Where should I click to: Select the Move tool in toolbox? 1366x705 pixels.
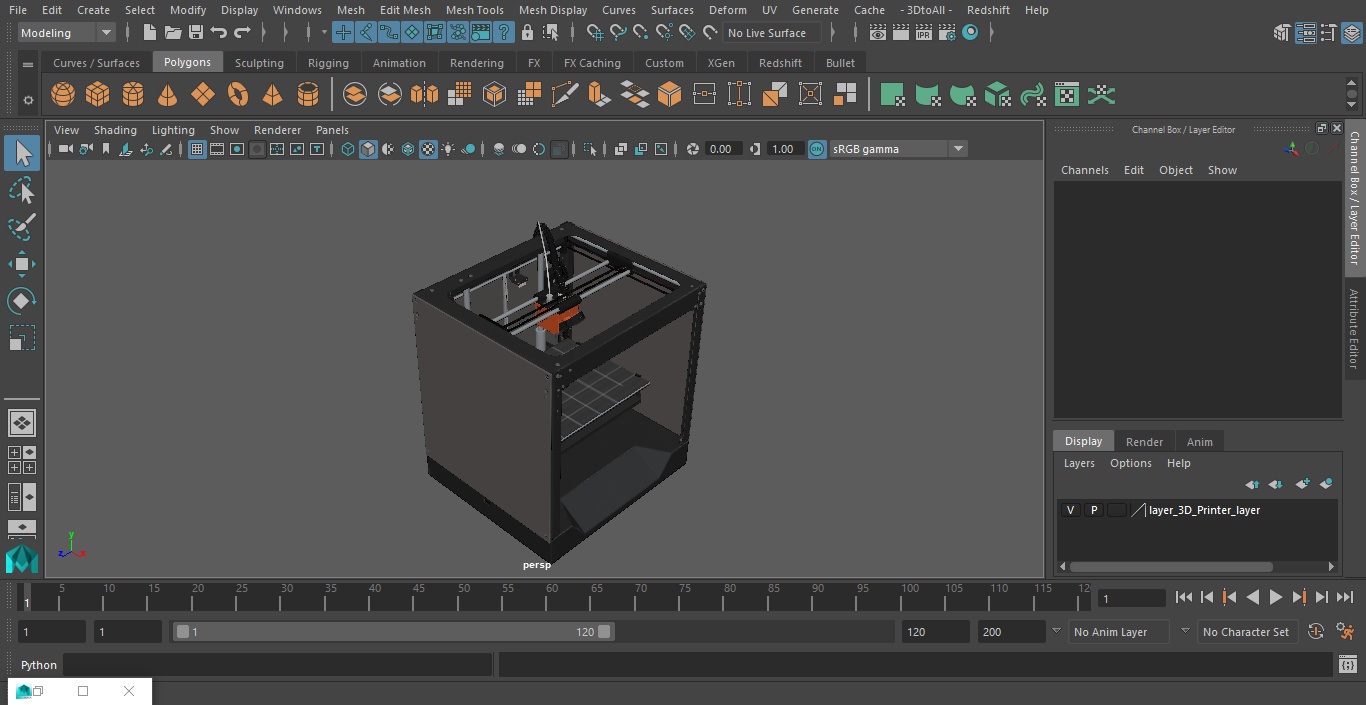pyautogui.click(x=21, y=264)
